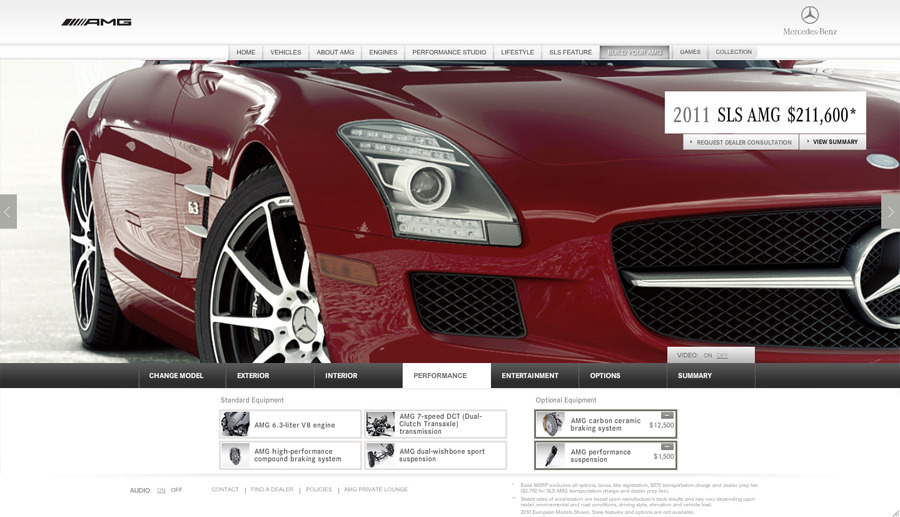Open carbon ceramic braking system thumbnail
The image size is (900, 517).
coord(551,425)
